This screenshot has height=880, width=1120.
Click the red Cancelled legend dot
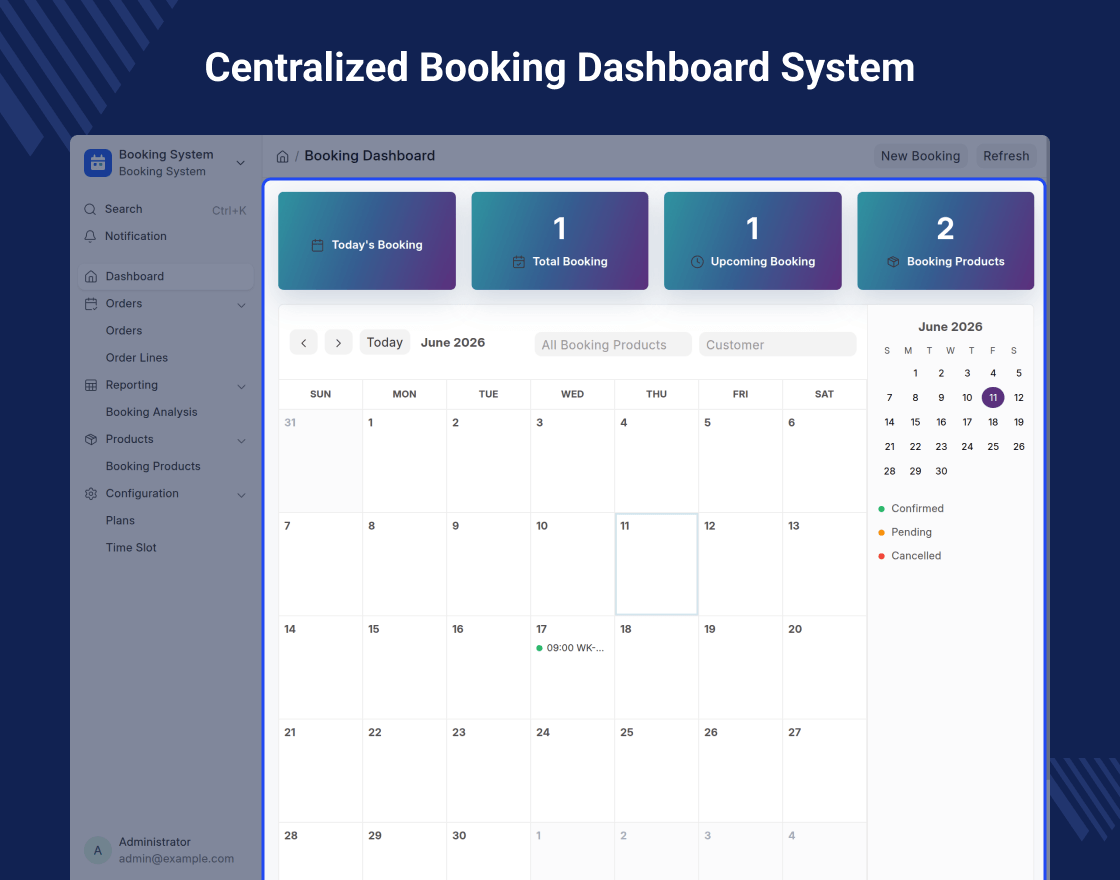tap(881, 556)
